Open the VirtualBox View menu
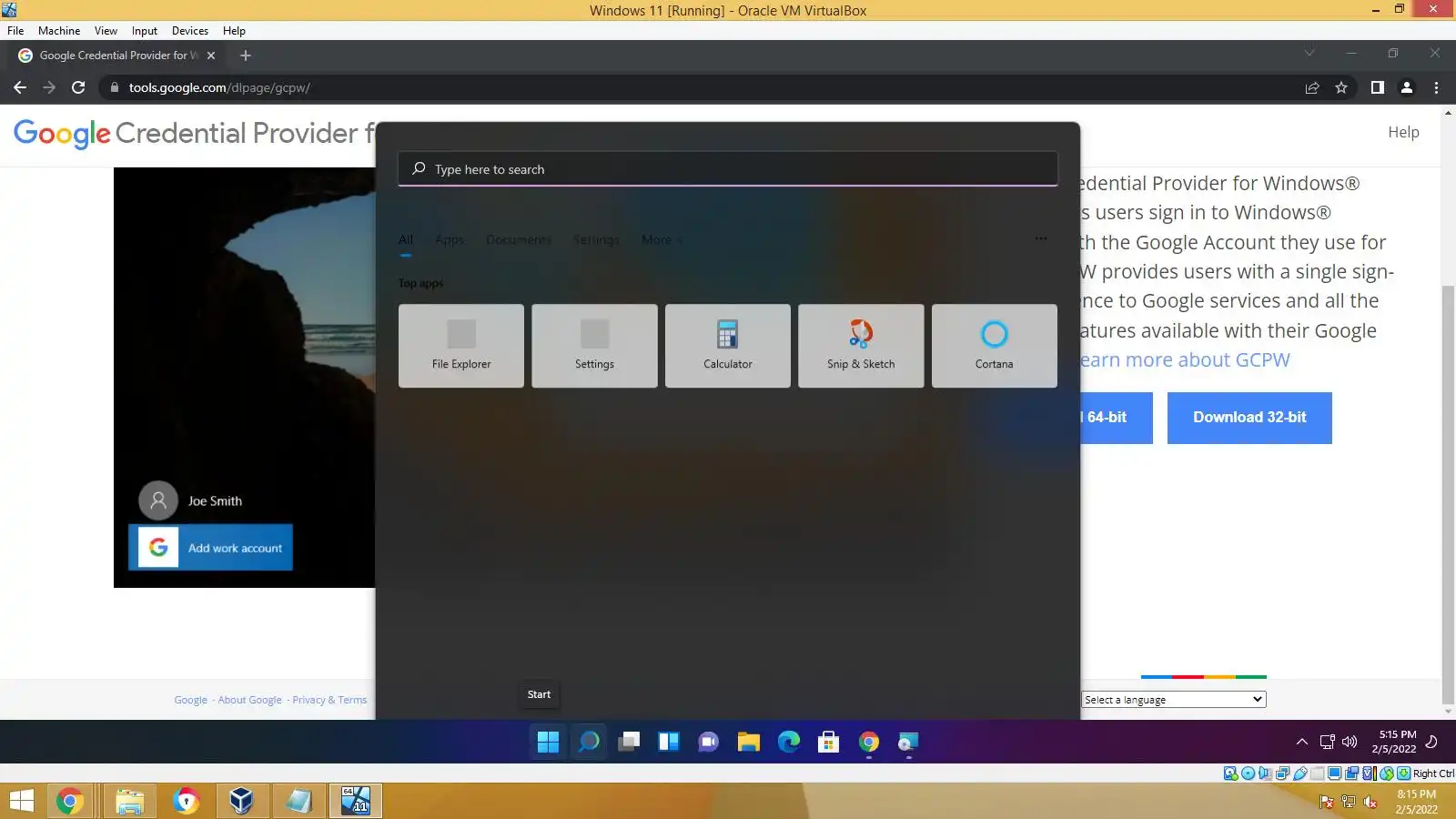Viewport: 1456px width, 819px height. [106, 31]
